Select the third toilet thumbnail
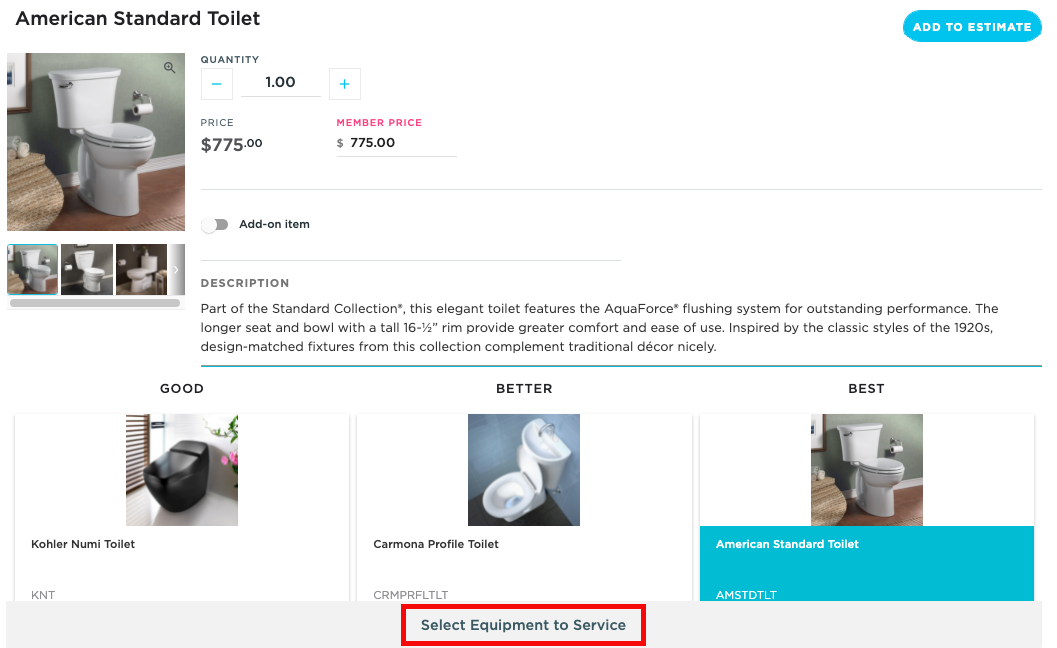 click(x=141, y=269)
